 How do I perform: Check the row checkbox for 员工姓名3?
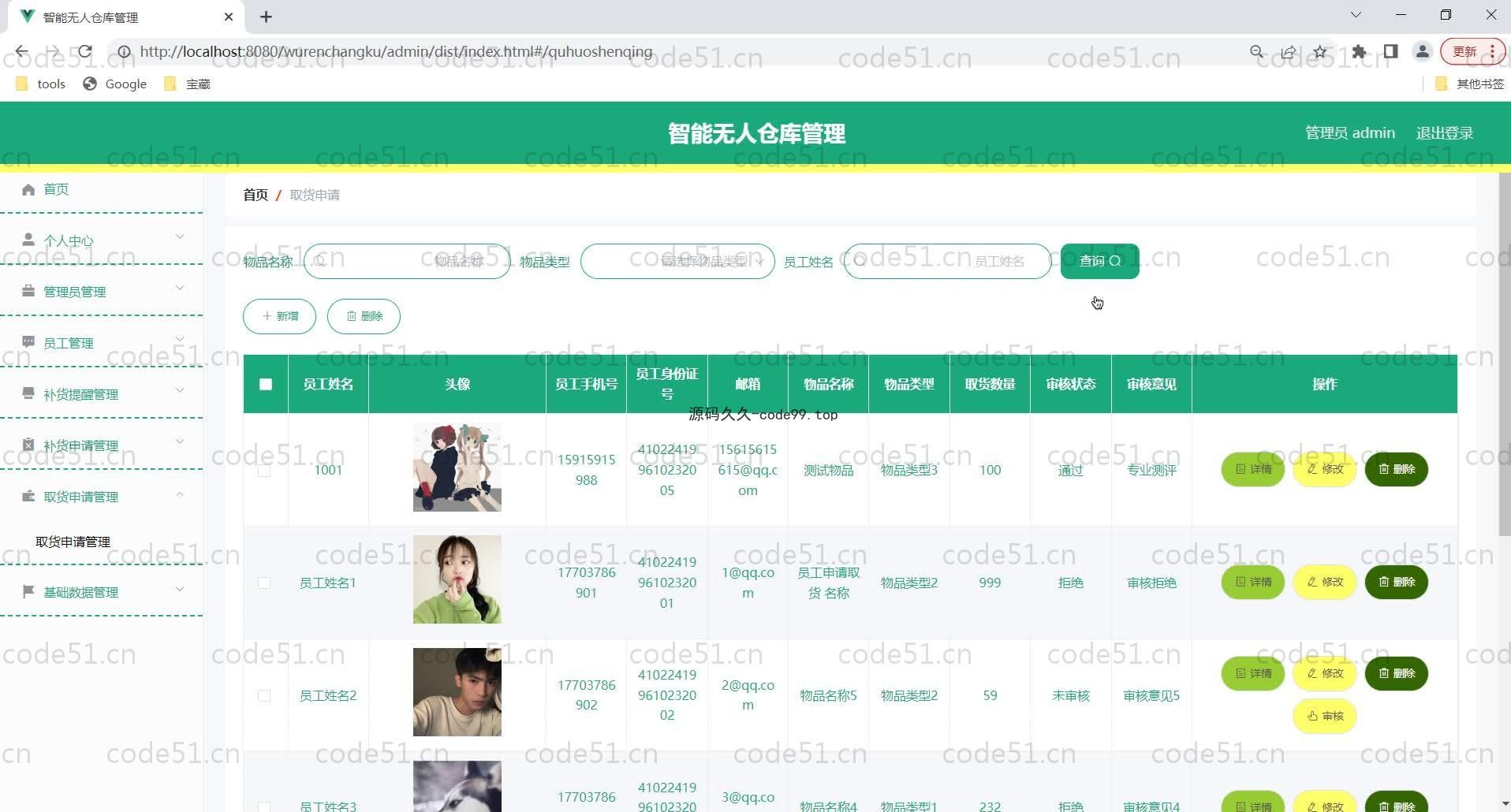click(x=264, y=806)
